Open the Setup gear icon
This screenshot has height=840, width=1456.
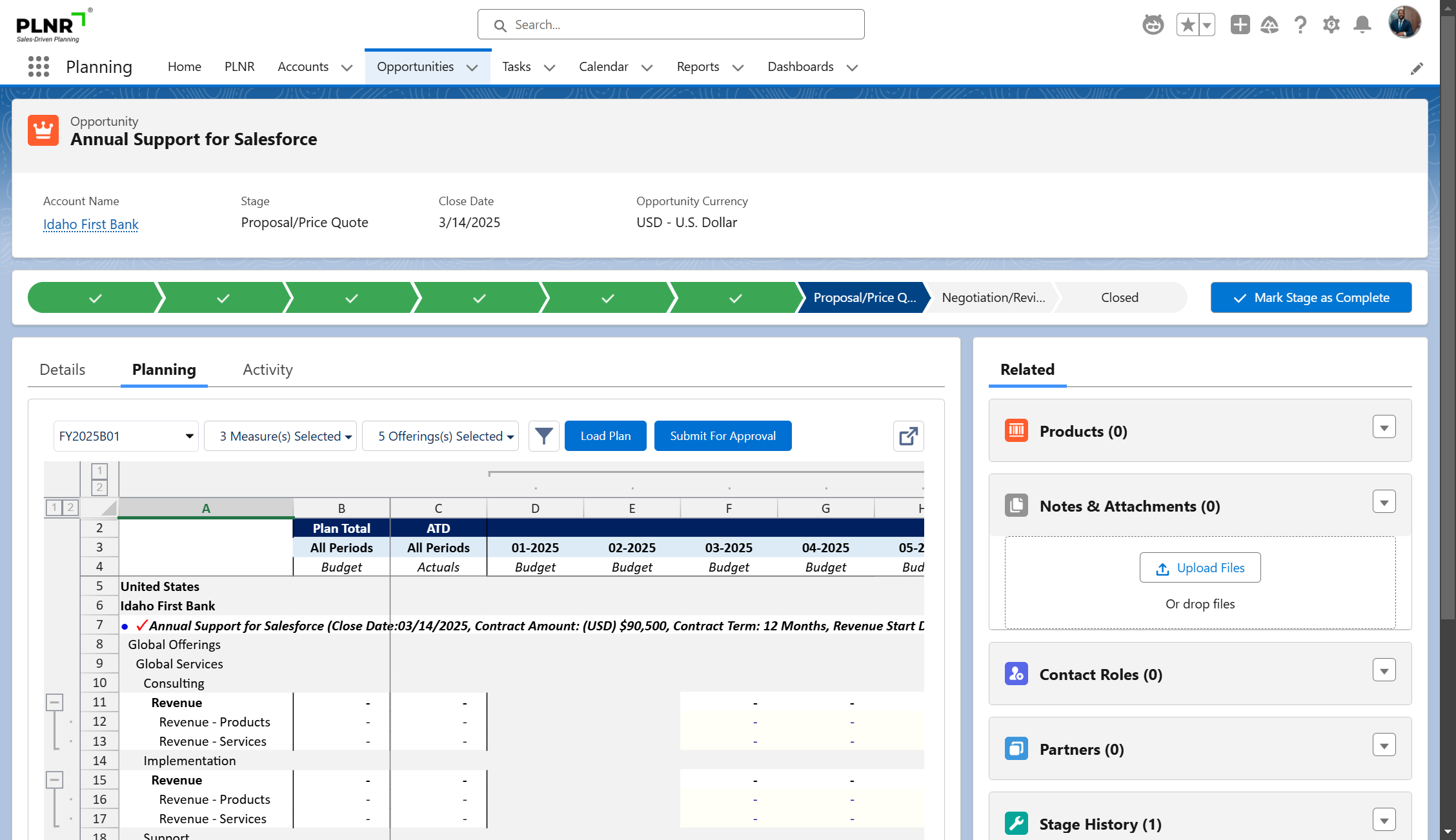pyautogui.click(x=1331, y=25)
